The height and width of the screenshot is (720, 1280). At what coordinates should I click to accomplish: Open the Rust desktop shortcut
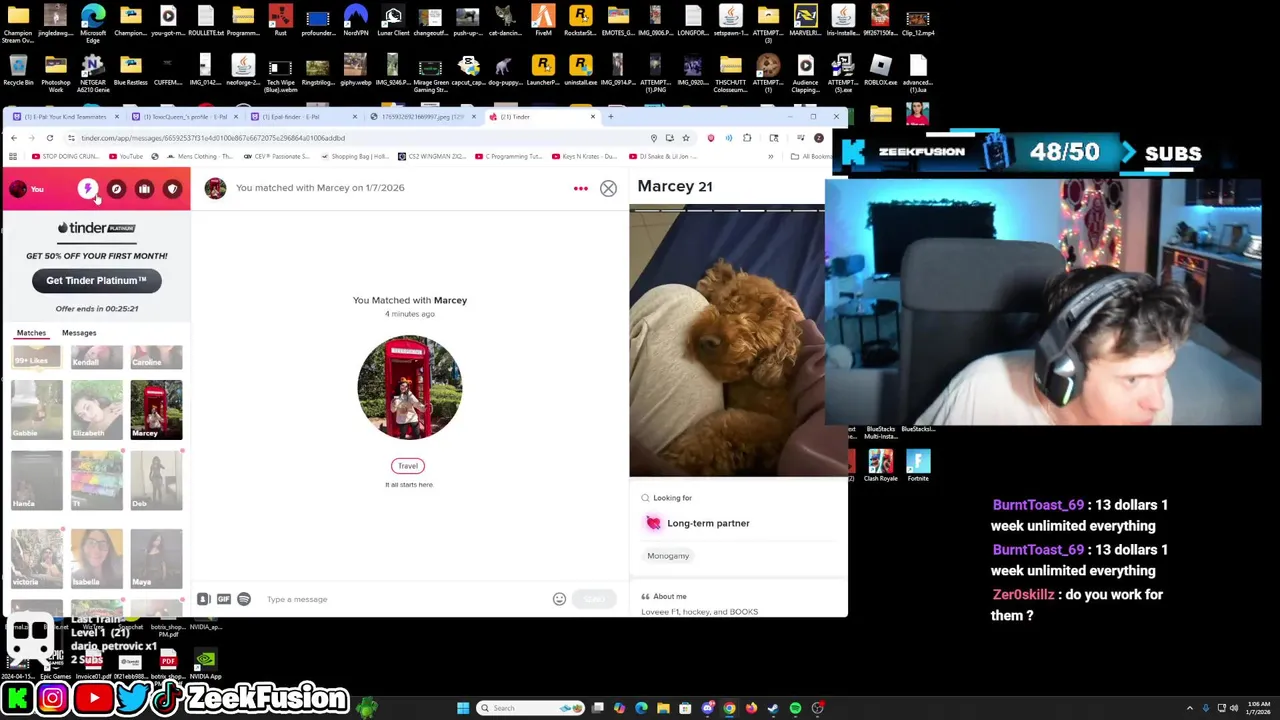pos(280,21)
